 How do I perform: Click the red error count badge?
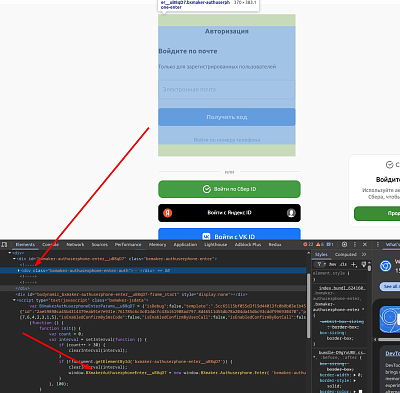pos(308,244)
